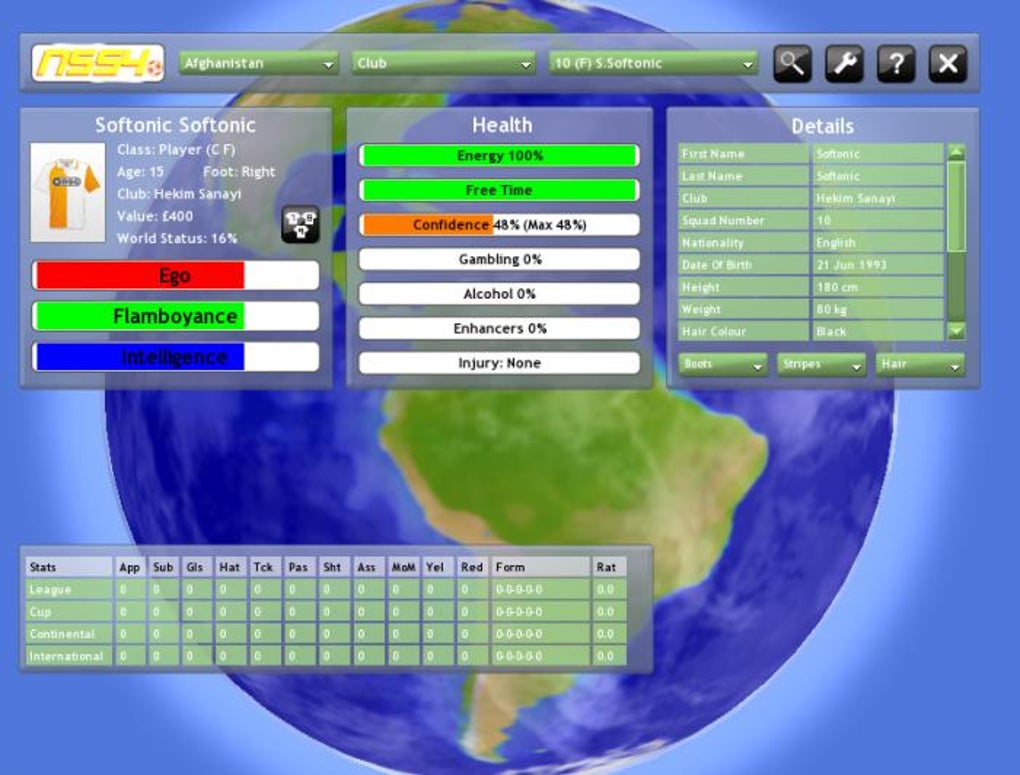Click the Gls column header
This screenshot has height=775, width=1020.
[x=197, y=567]
